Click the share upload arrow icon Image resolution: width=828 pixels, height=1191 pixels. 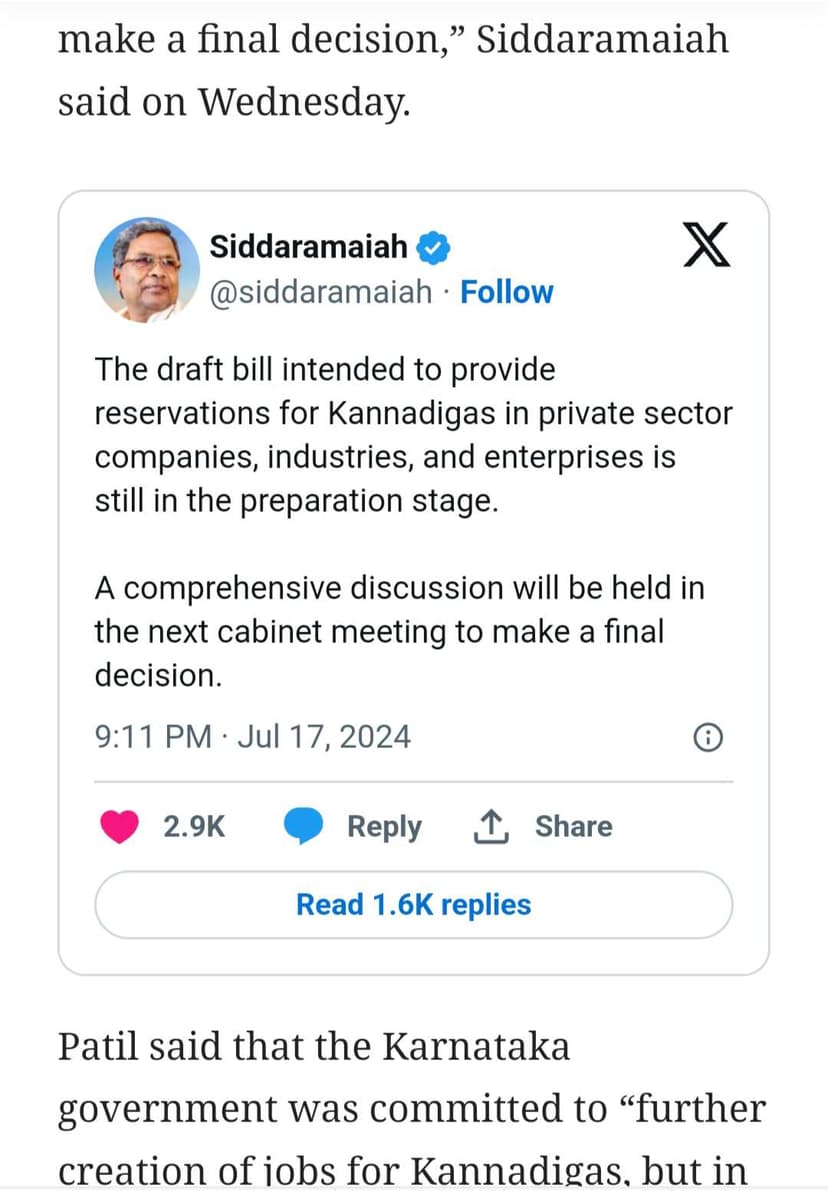coord(490,827)
